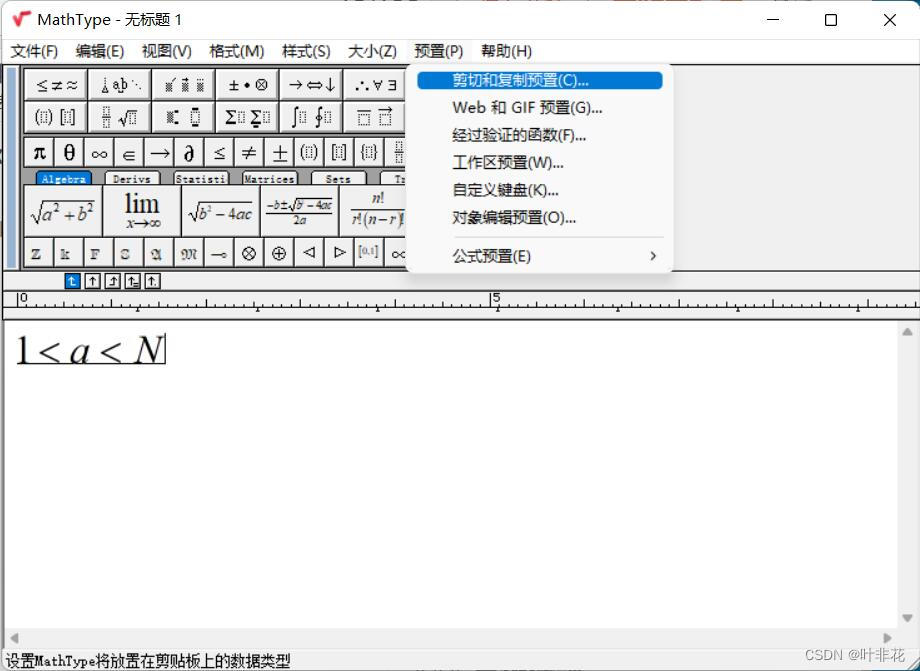920x671 pixels.
Task: Open the underbar and overbar templates palette
Action: click(x=374, y=117)
